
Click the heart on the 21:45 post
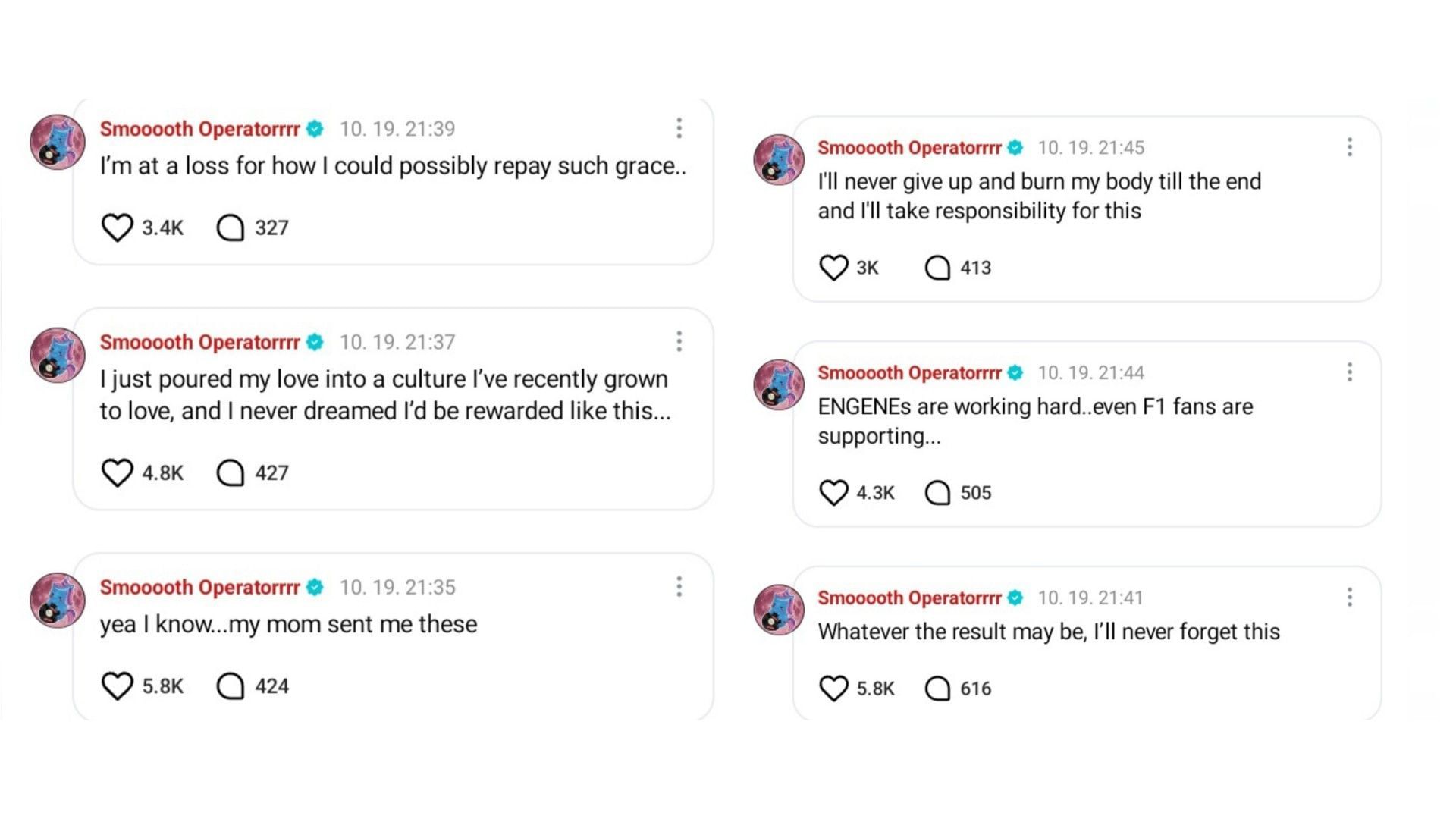click(x=833, y=268)
